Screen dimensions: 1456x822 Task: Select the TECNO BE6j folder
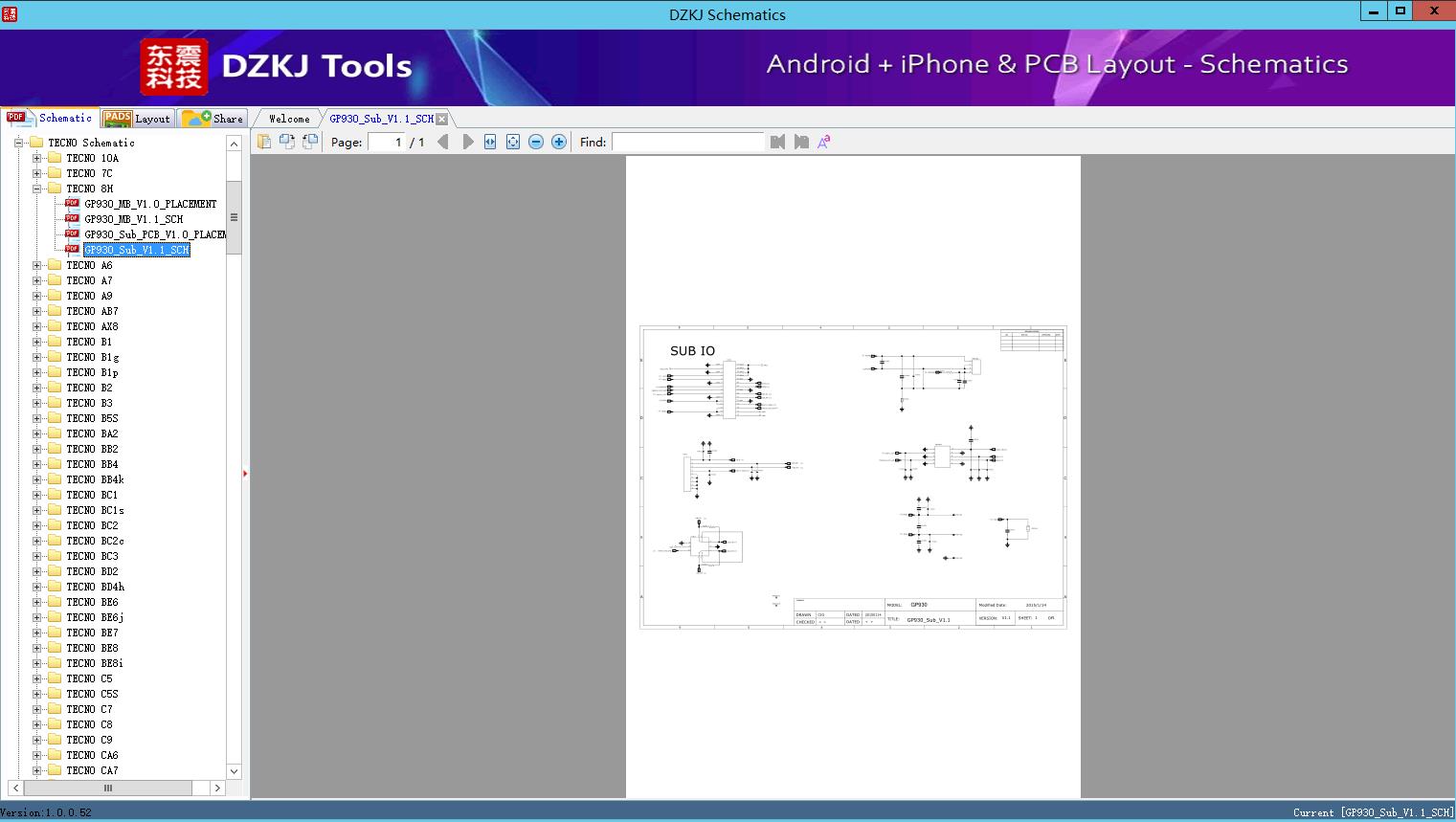[x=95, y=617]
